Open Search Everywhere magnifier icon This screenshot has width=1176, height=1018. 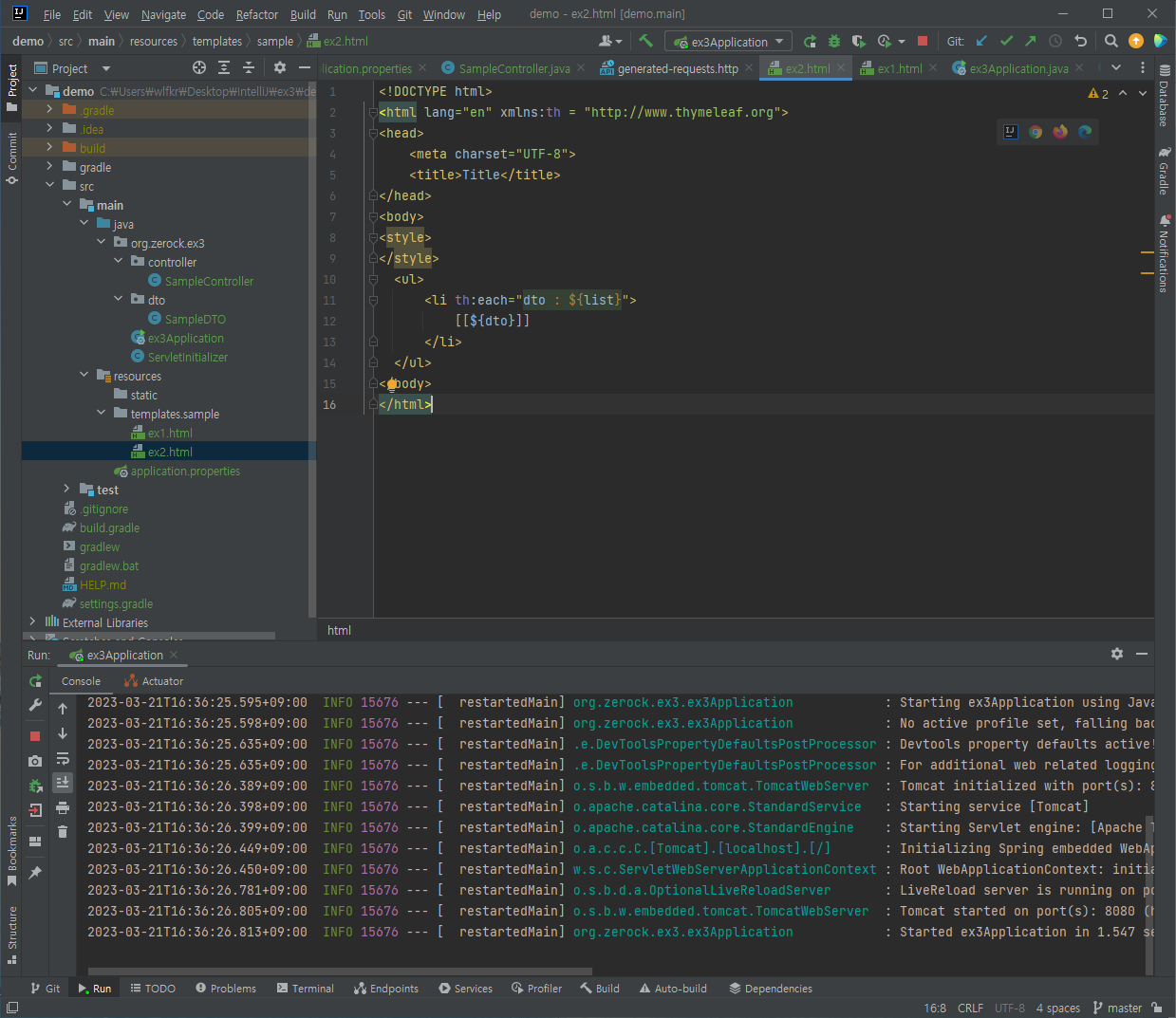1111,41
